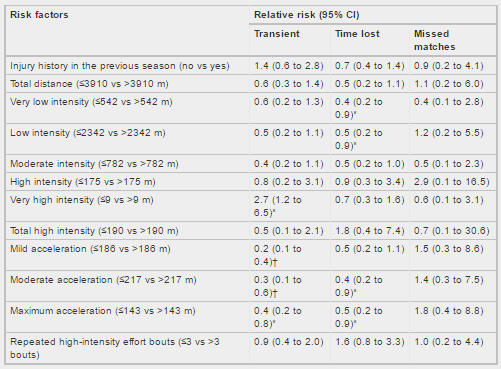
Task: Click the Maximum acceleration row label
Action: click(103, 311)
